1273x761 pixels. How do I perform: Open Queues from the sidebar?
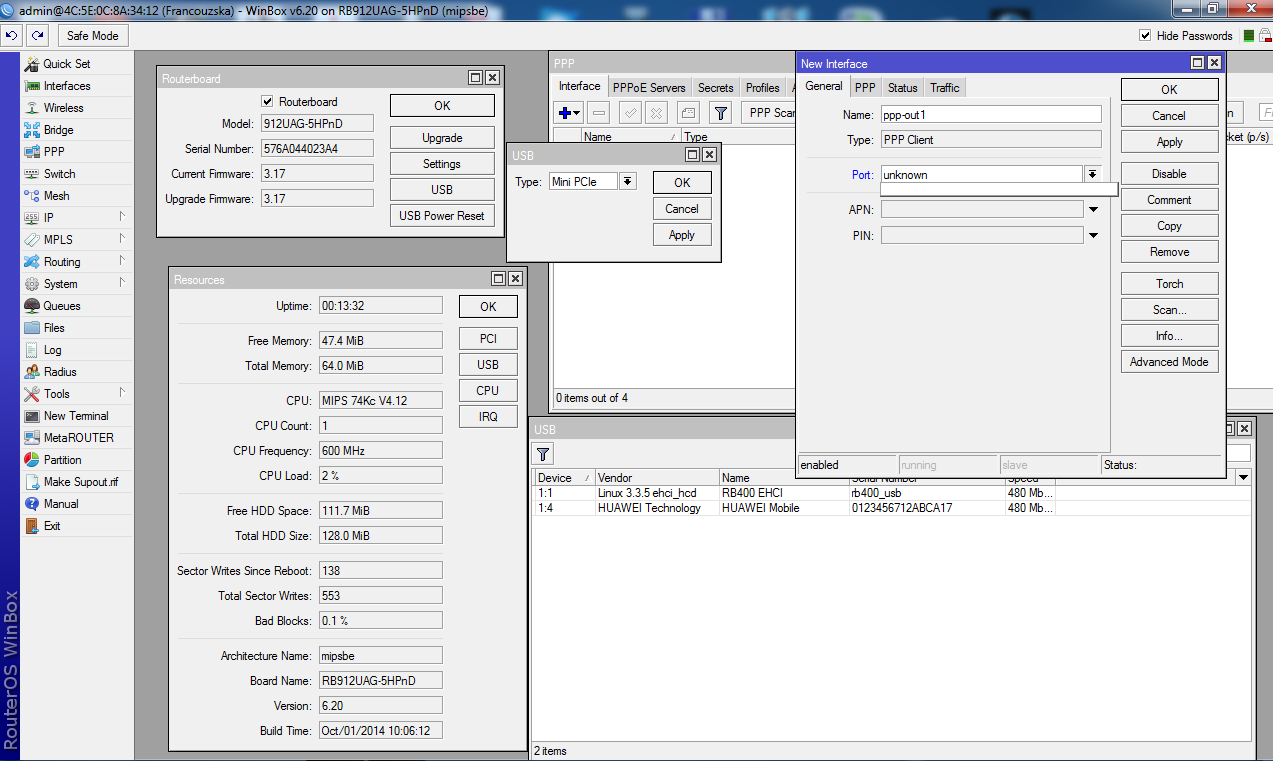(x=61, y=306)
